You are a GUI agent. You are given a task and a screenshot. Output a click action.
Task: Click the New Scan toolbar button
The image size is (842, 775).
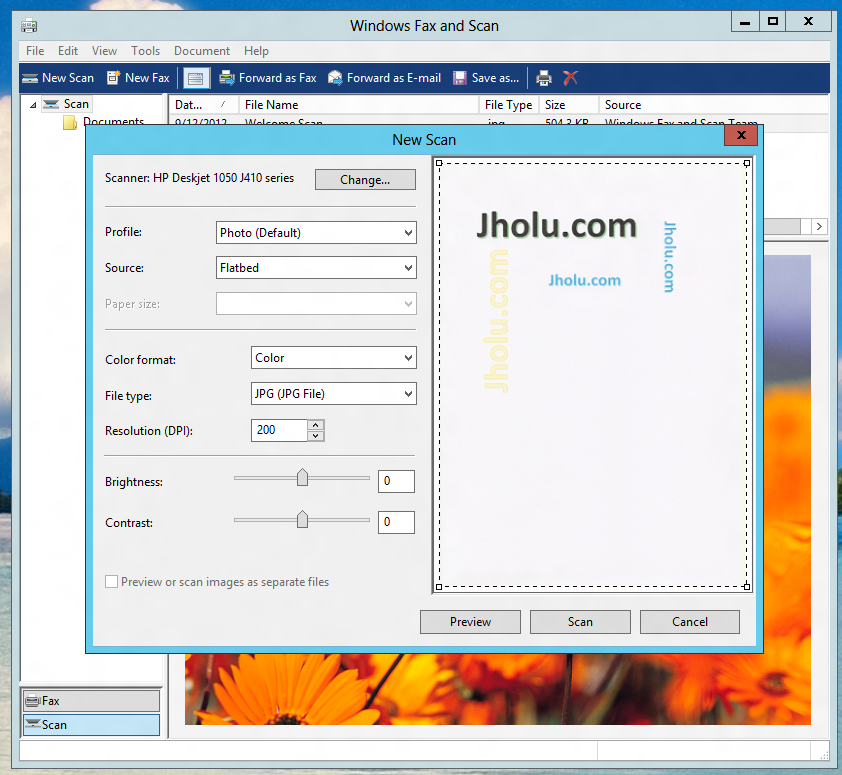[58, 78]
